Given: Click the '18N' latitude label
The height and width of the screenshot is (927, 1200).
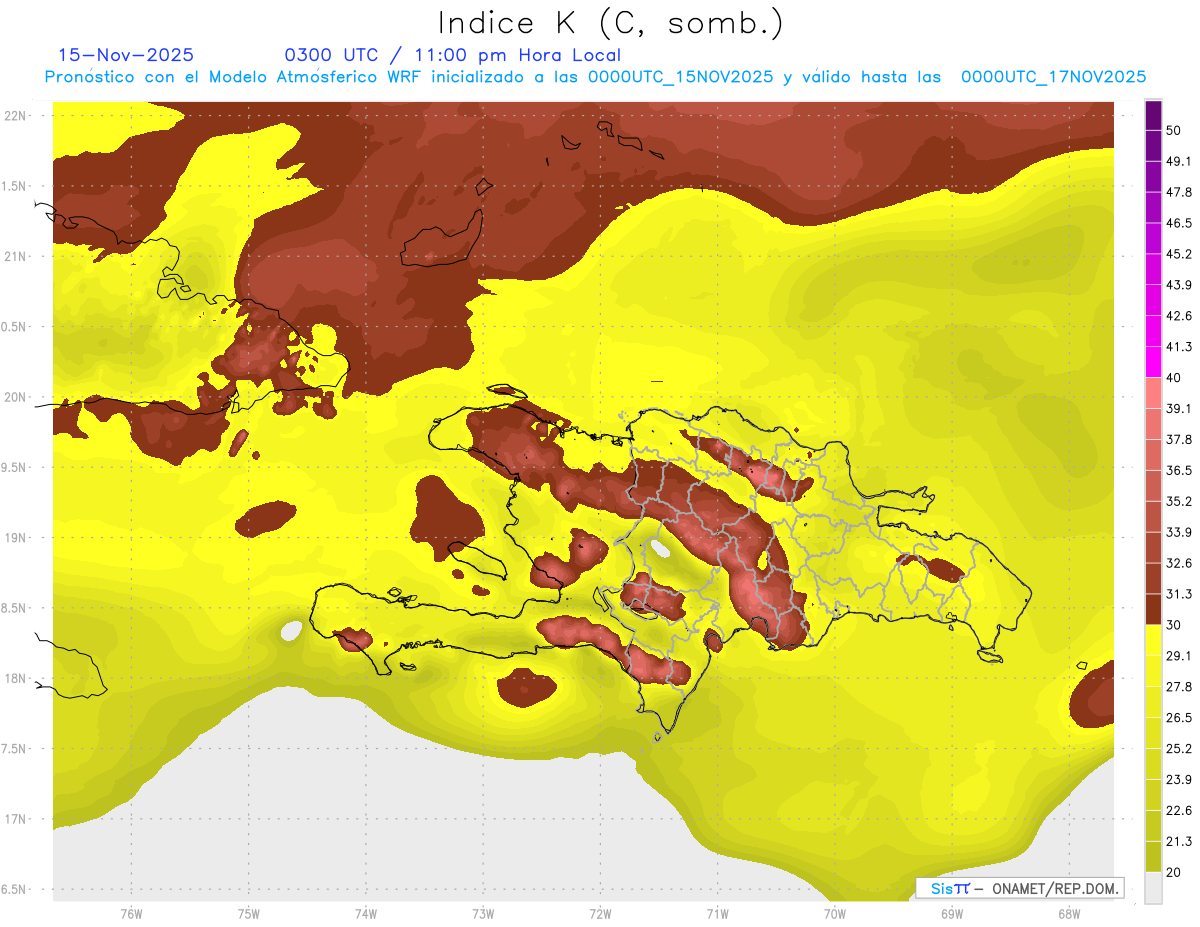Looking at the screenshot, I should [x=15, y=679].
